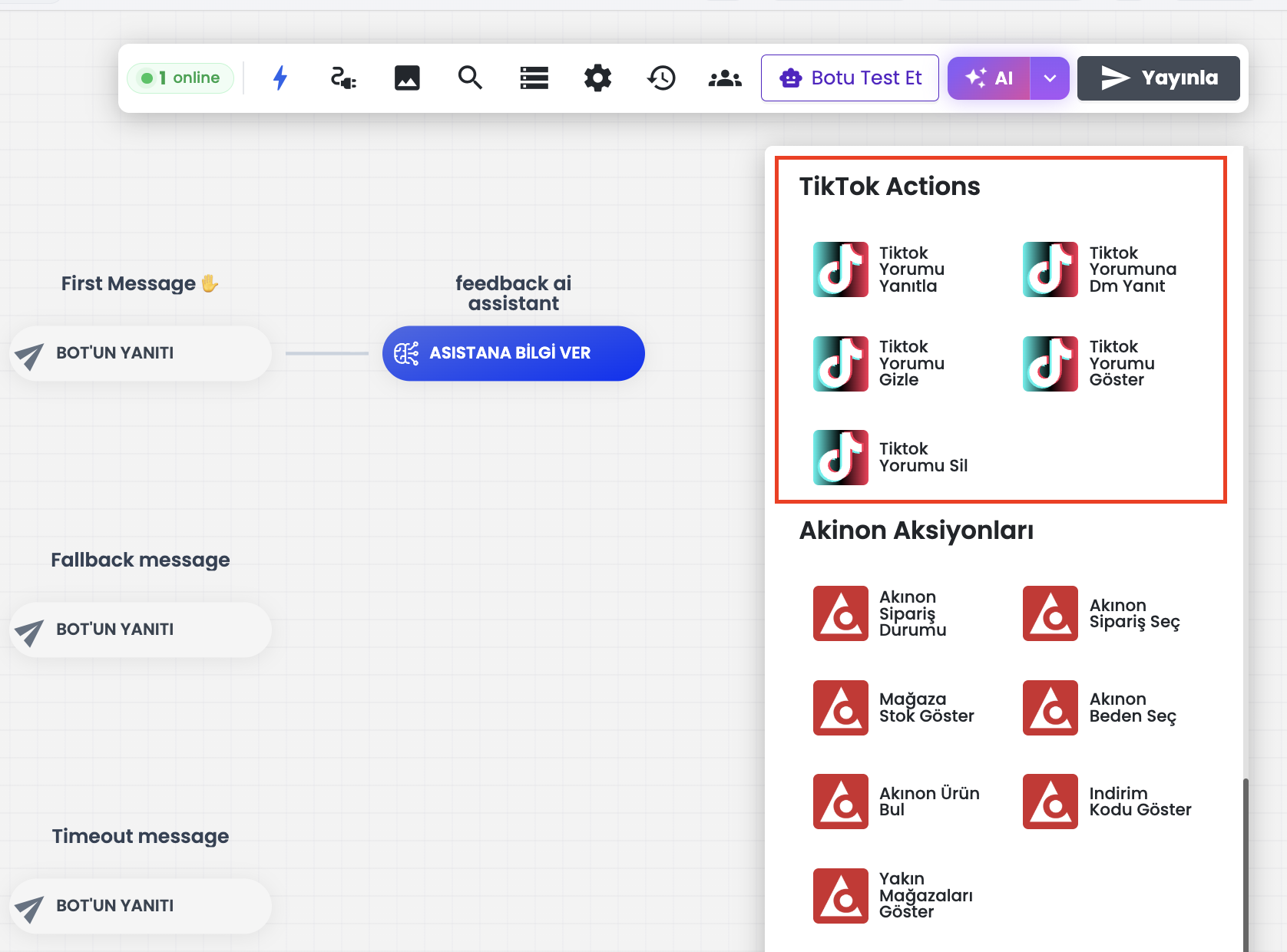Select Akınon Sipariş Seç action
This screenshot has height=952, width=1287.
coord(1101,613)
